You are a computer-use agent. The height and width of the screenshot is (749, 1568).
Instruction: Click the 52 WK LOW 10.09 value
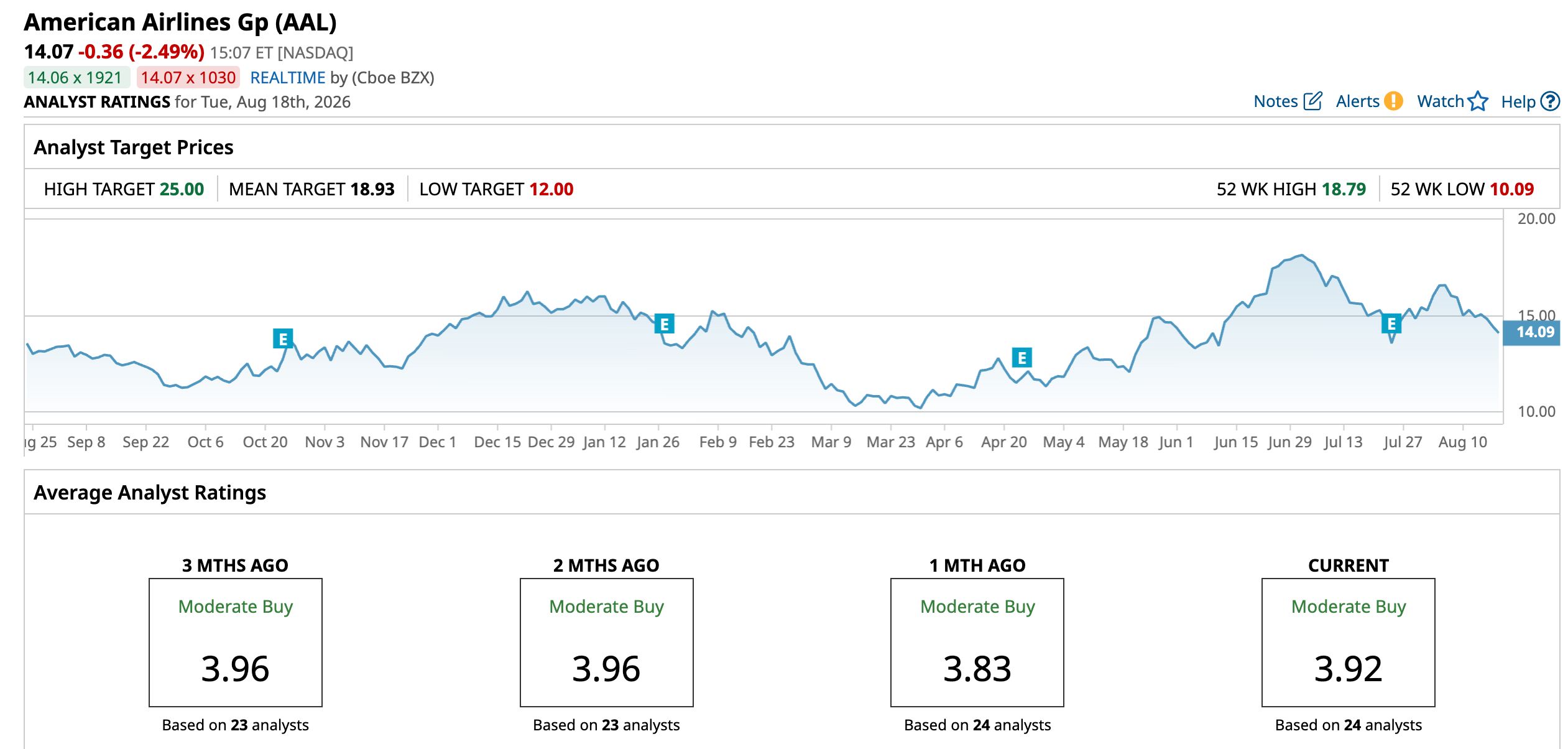[1512, 189]
